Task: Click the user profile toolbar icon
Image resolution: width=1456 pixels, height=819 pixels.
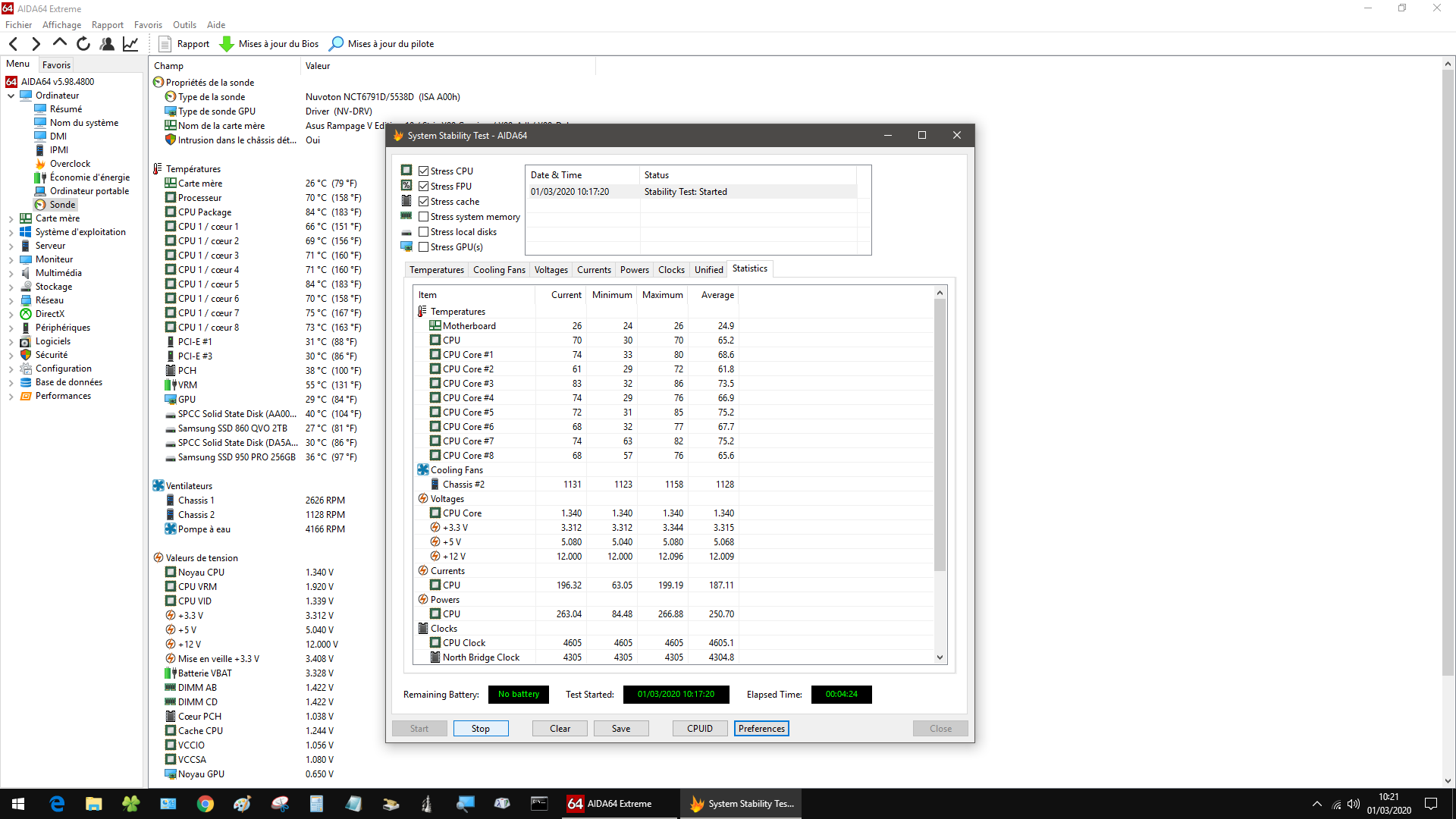Action: coord(106,43)
